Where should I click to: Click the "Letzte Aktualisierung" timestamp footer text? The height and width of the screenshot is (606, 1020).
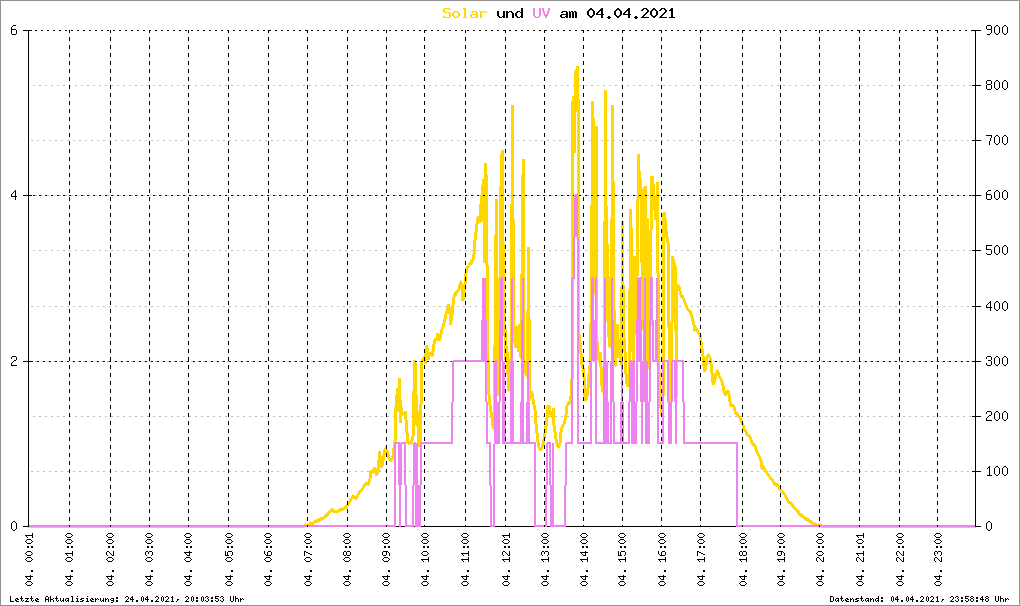(127, 599)
